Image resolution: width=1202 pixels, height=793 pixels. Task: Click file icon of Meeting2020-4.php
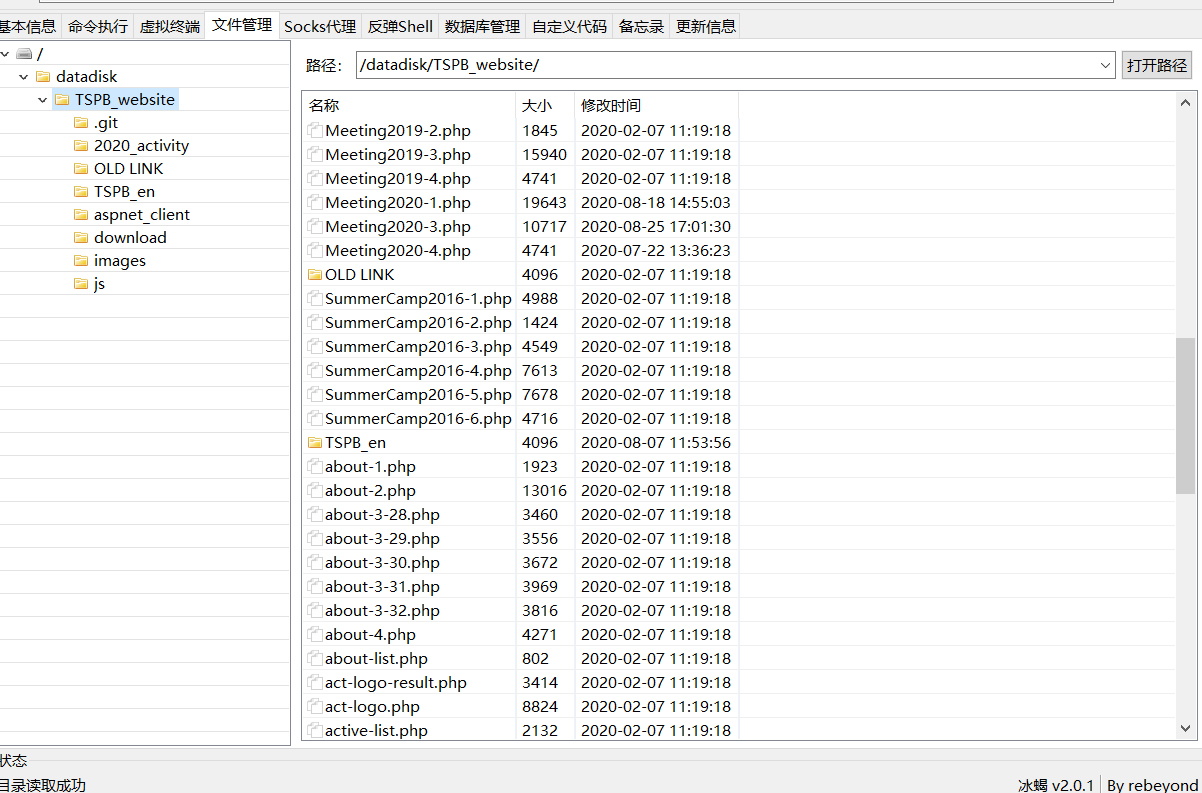(315, 250)
